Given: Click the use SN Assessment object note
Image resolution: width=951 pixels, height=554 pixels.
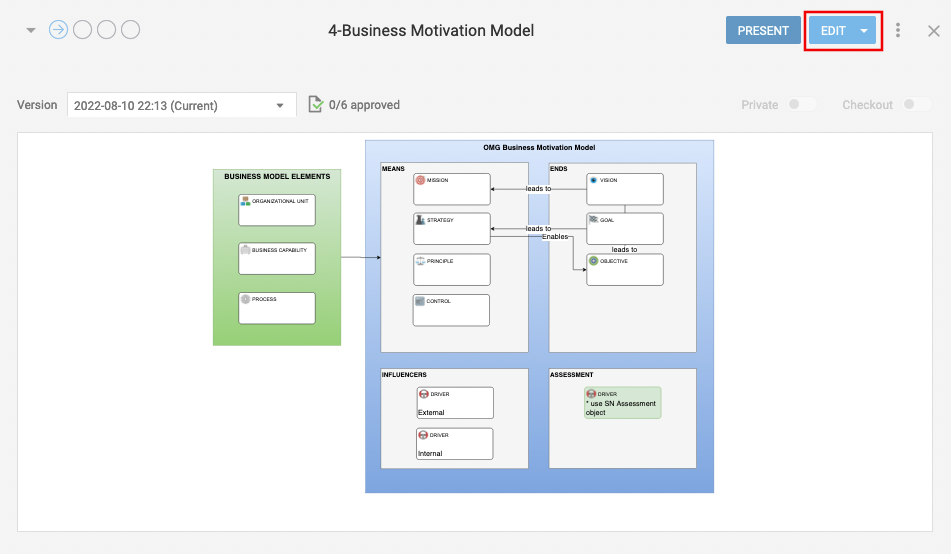Looking at the screenshot, I should pyautogui.click(x=620, y=408).
